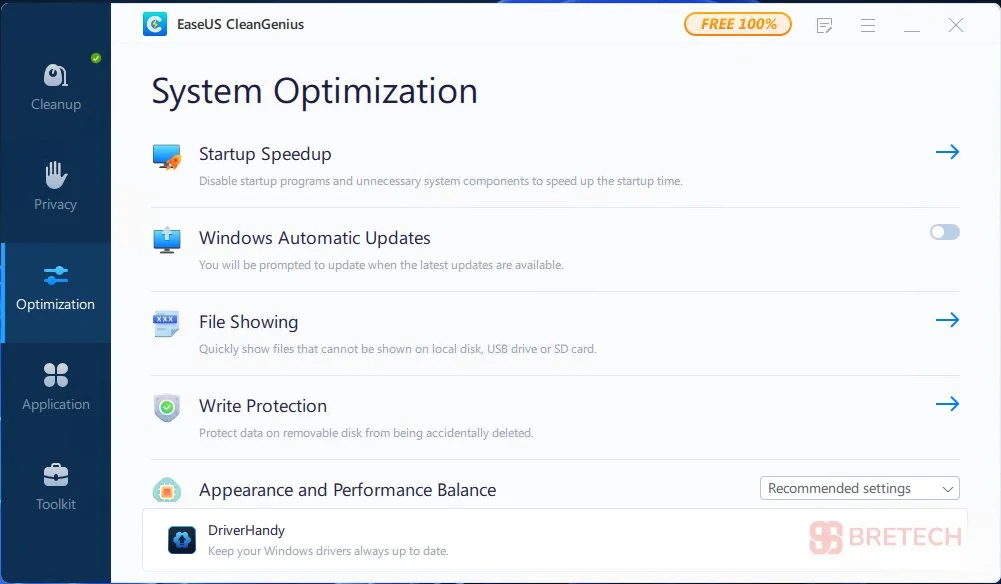The height and width of the screenshot is (584, 1001).
Task: Open the Recommended settings dropdown
Action: tap(859, 489)
